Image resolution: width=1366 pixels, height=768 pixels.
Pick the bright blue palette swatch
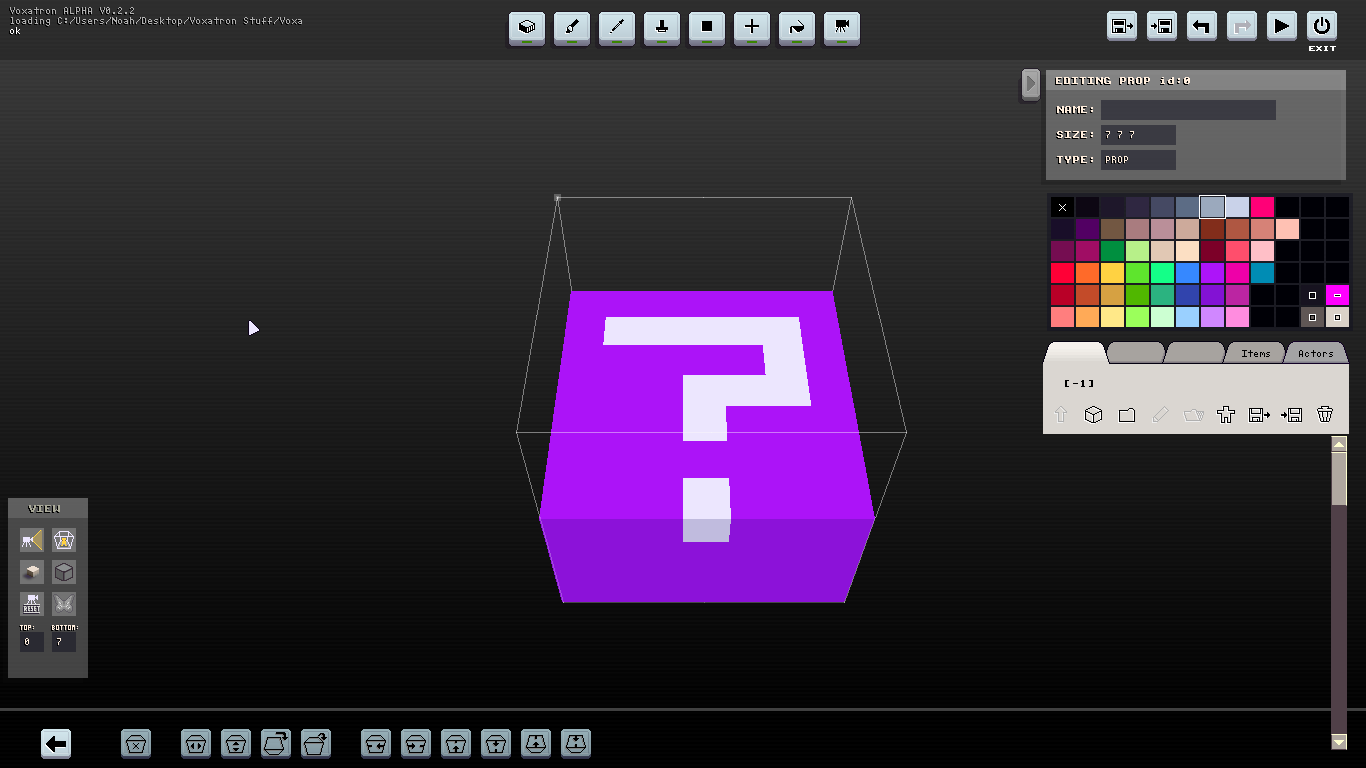(x=1188, y=273)
